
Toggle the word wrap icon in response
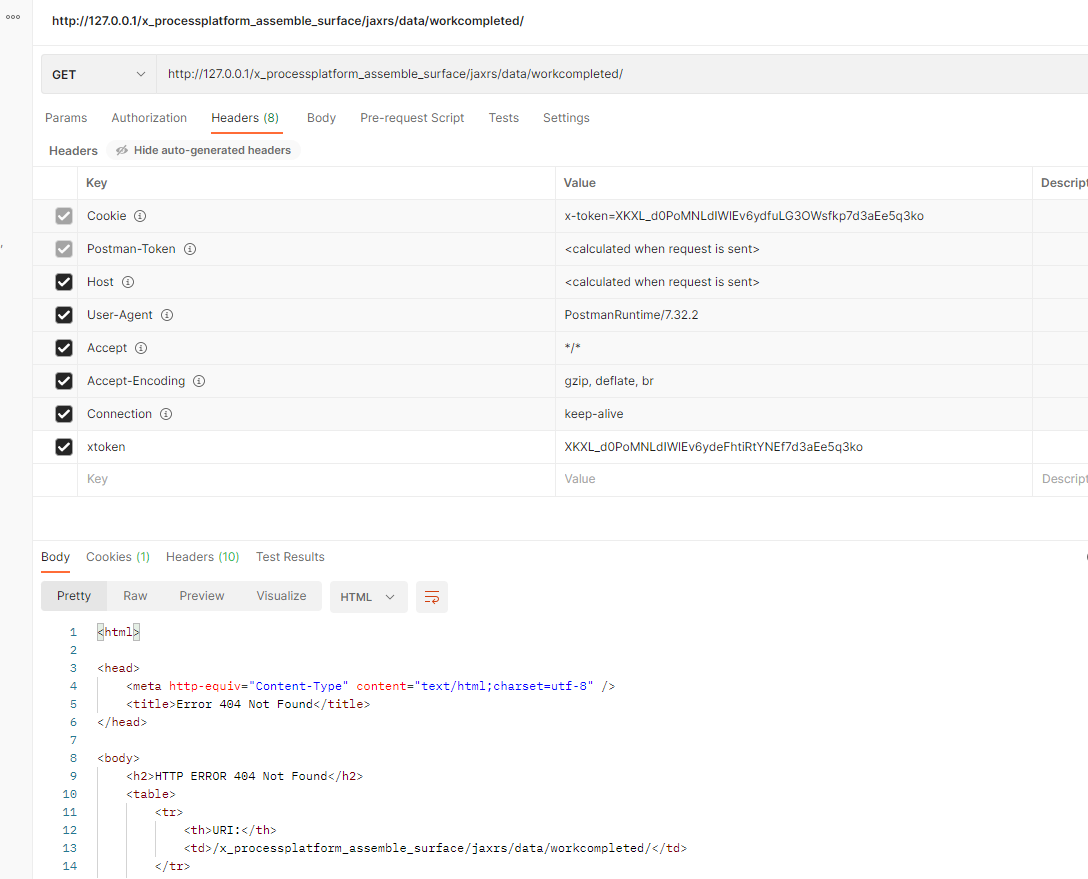[432, 597]
